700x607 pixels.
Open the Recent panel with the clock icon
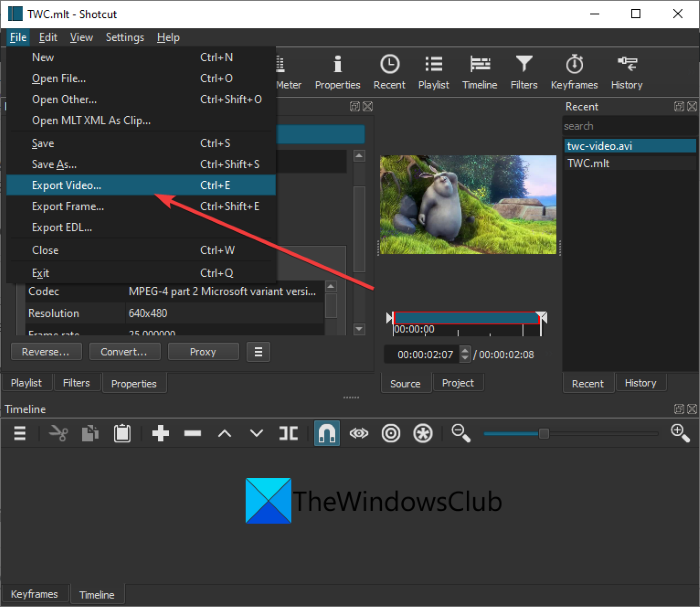(x=389, y=72)
